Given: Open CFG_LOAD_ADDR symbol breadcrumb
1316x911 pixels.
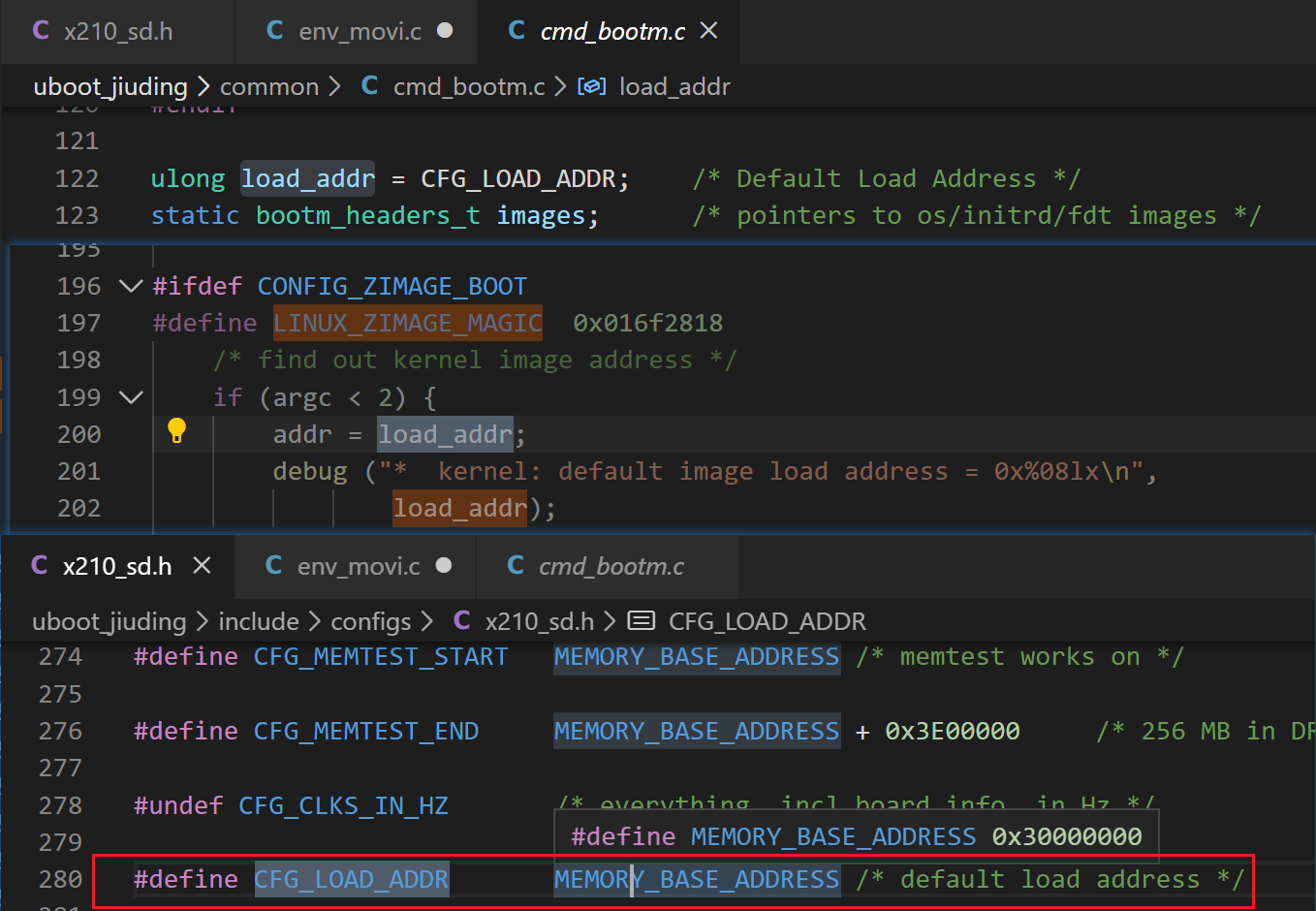Looking at the screenshot, I should (x=768, y=621).
